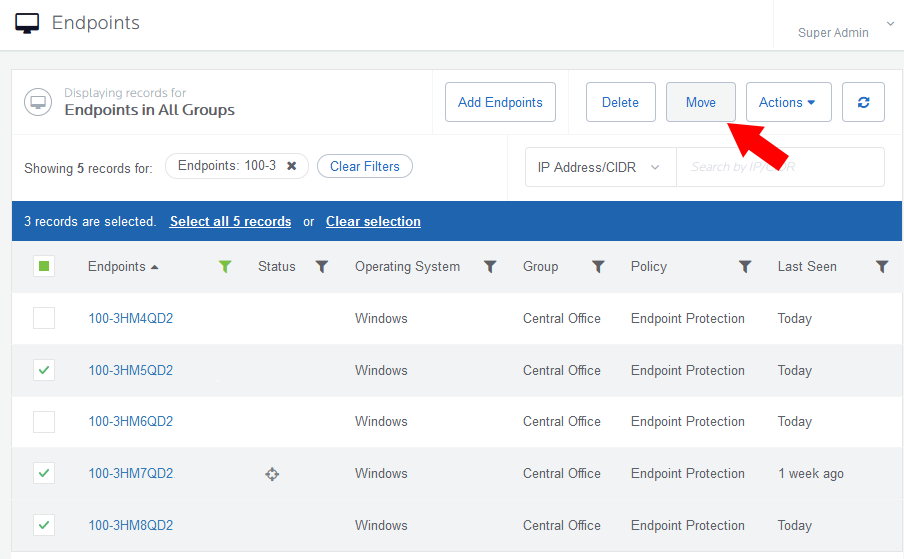
Task: Click the search by IP/CIDR field
Action: 780,167
